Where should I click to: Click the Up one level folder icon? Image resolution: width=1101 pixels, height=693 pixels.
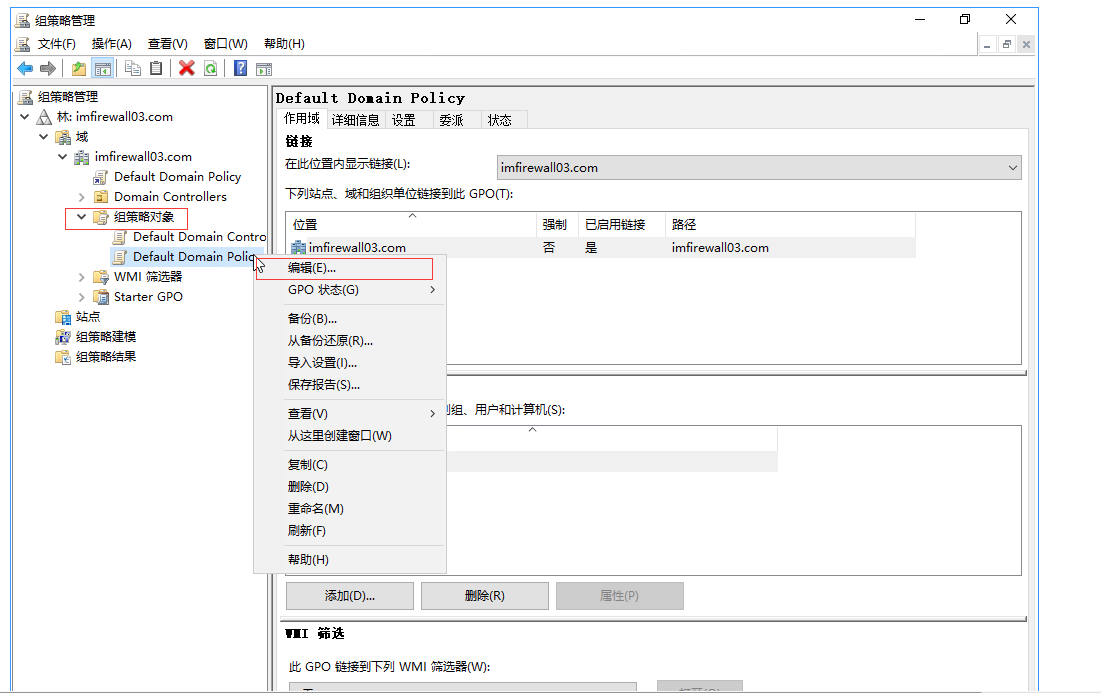[x=79, y=68]
